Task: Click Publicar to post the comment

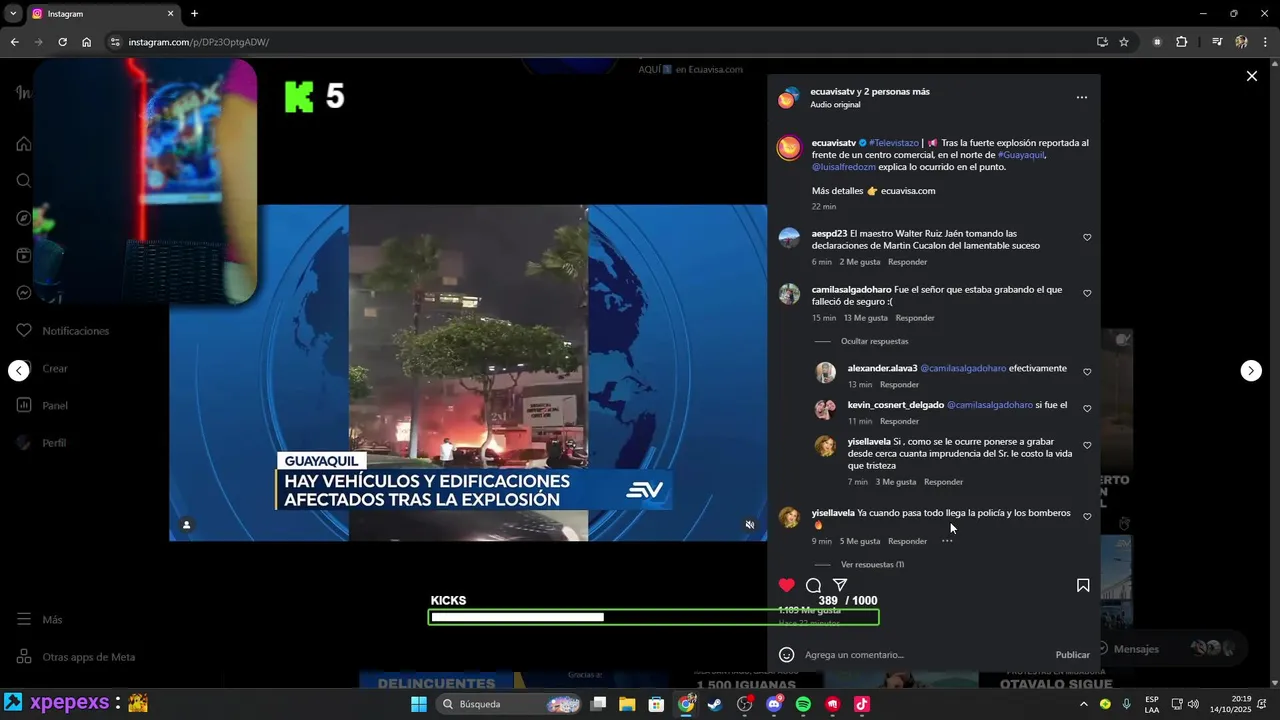Action: click(1072, 655)
